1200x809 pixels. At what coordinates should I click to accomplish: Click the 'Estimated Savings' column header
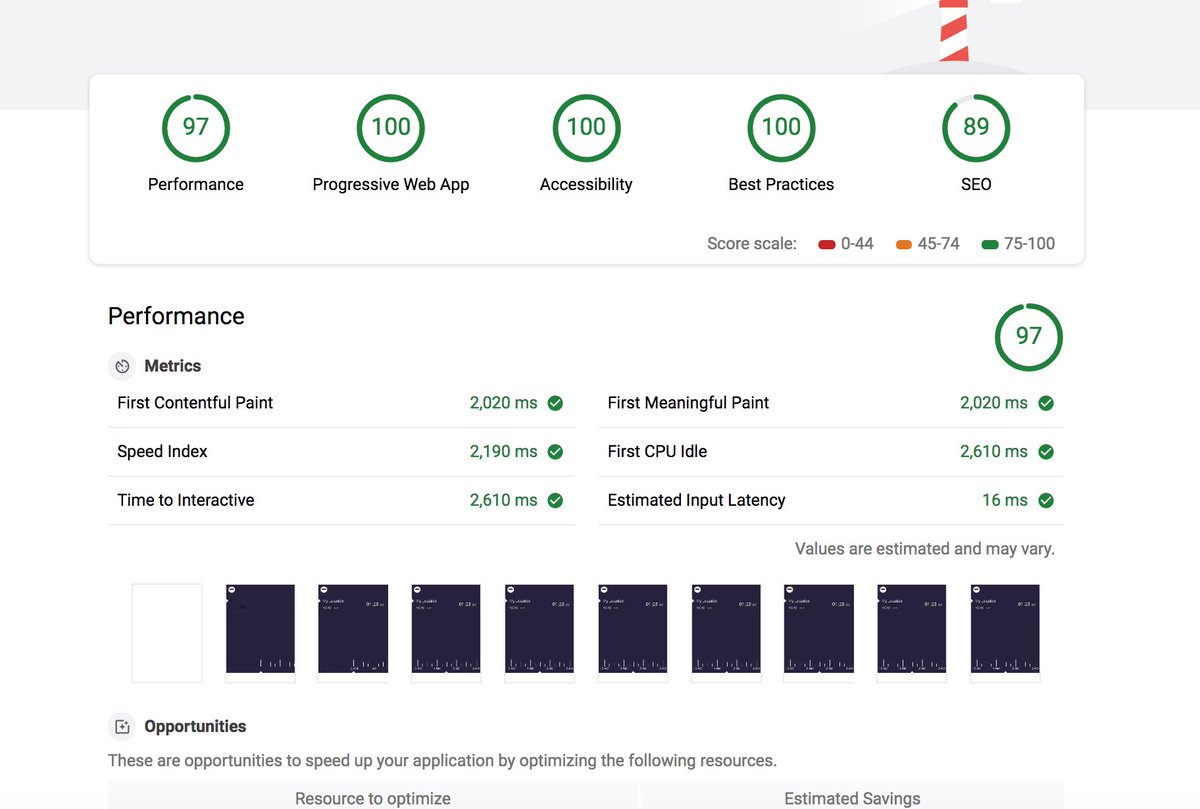pos(852,798)
